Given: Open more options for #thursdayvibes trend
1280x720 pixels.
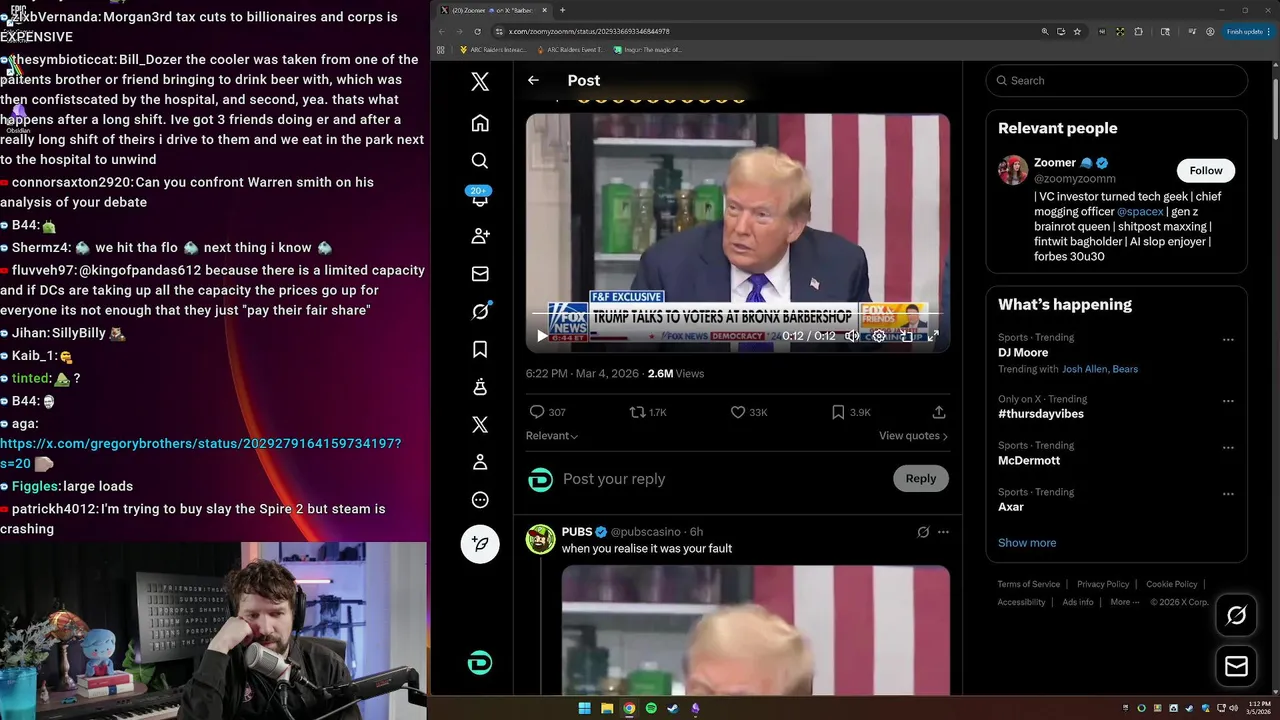Looking at the screenshot, I should (1228, 401).
